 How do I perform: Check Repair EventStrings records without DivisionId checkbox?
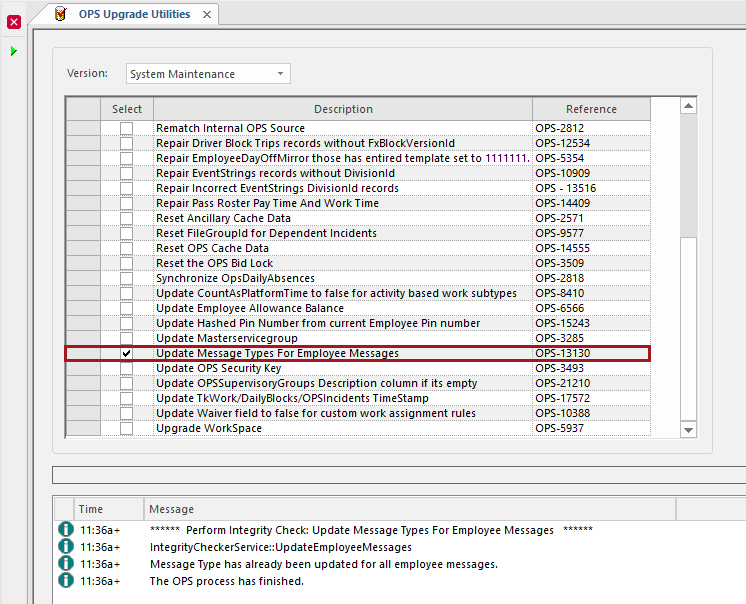127,173
